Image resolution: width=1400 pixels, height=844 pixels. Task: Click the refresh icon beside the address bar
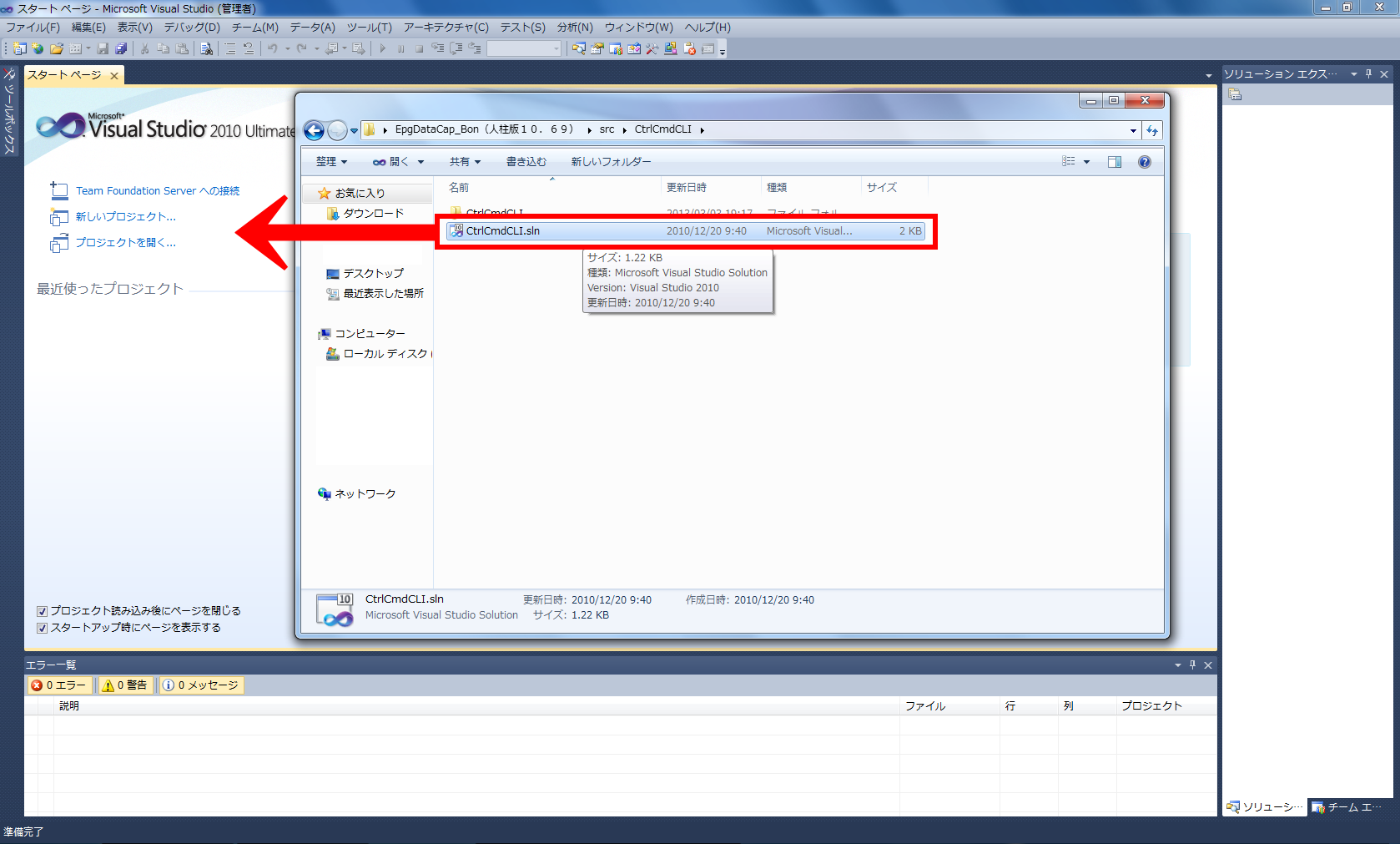point(1152,130)
